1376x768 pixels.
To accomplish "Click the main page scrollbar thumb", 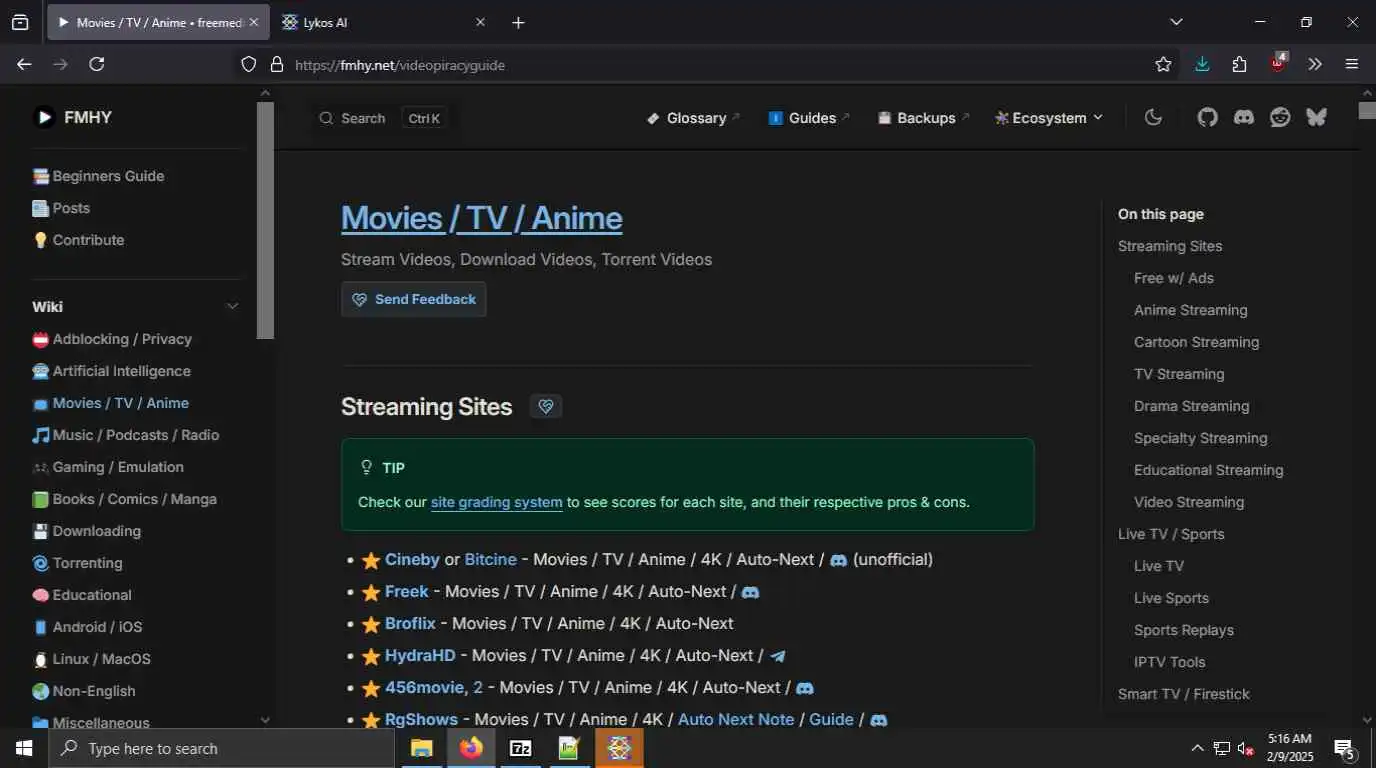I will [x=1367, y=110].
